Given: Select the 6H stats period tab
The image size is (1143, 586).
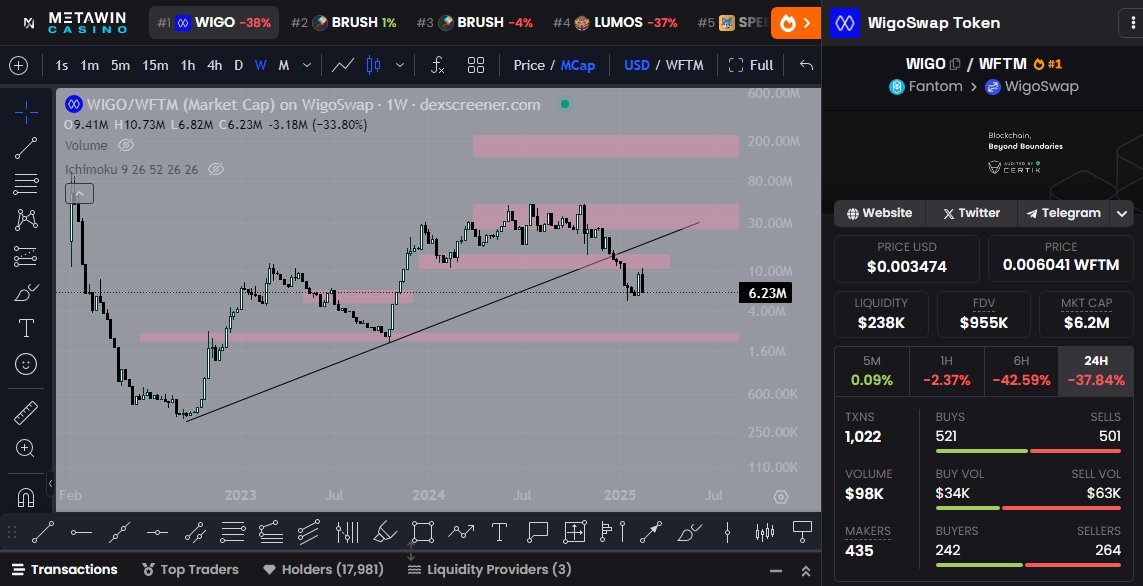Looking at the screenshot, I should pyautogui.click(x=1021, y=371).
